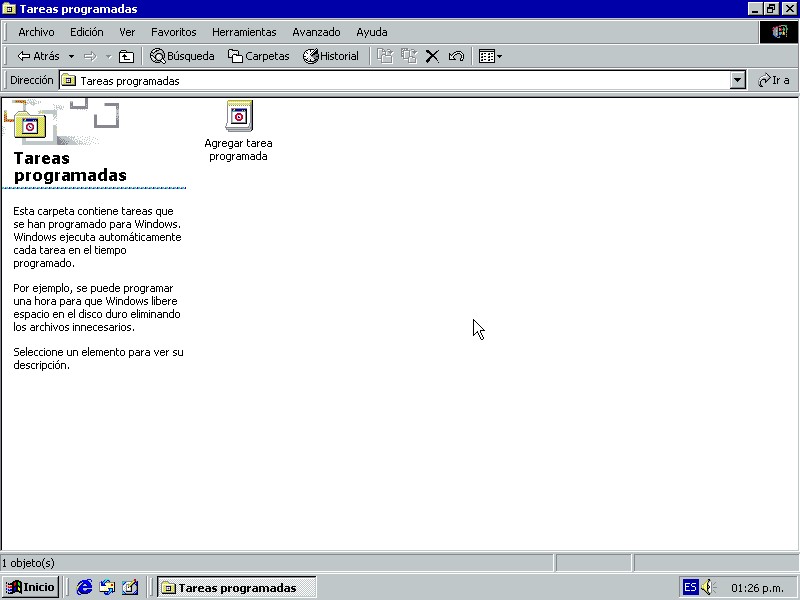Click the Copy To toolbar icon
This screenshot has height=600, width=800.
[409, 56]
